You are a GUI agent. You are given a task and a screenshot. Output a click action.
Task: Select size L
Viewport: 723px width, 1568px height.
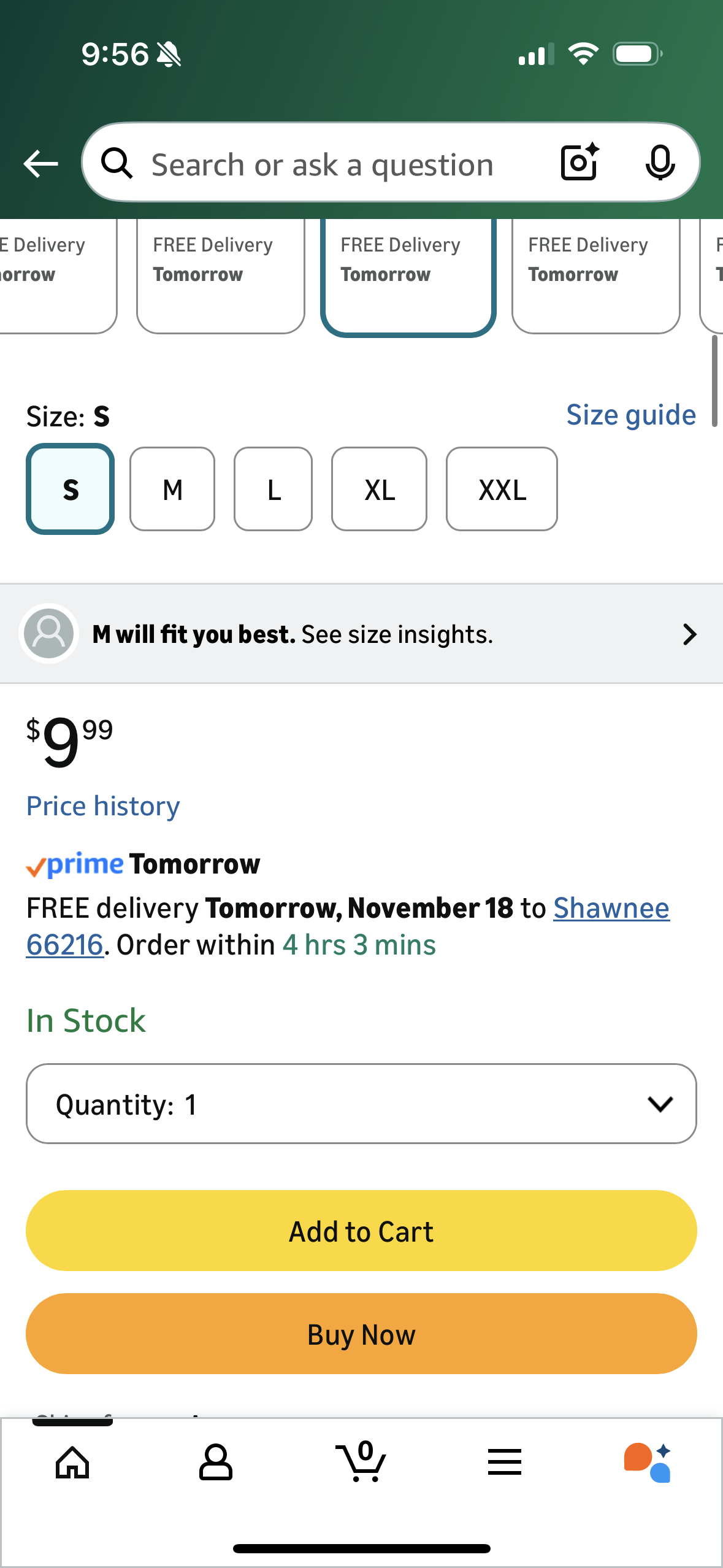point(274,489)
